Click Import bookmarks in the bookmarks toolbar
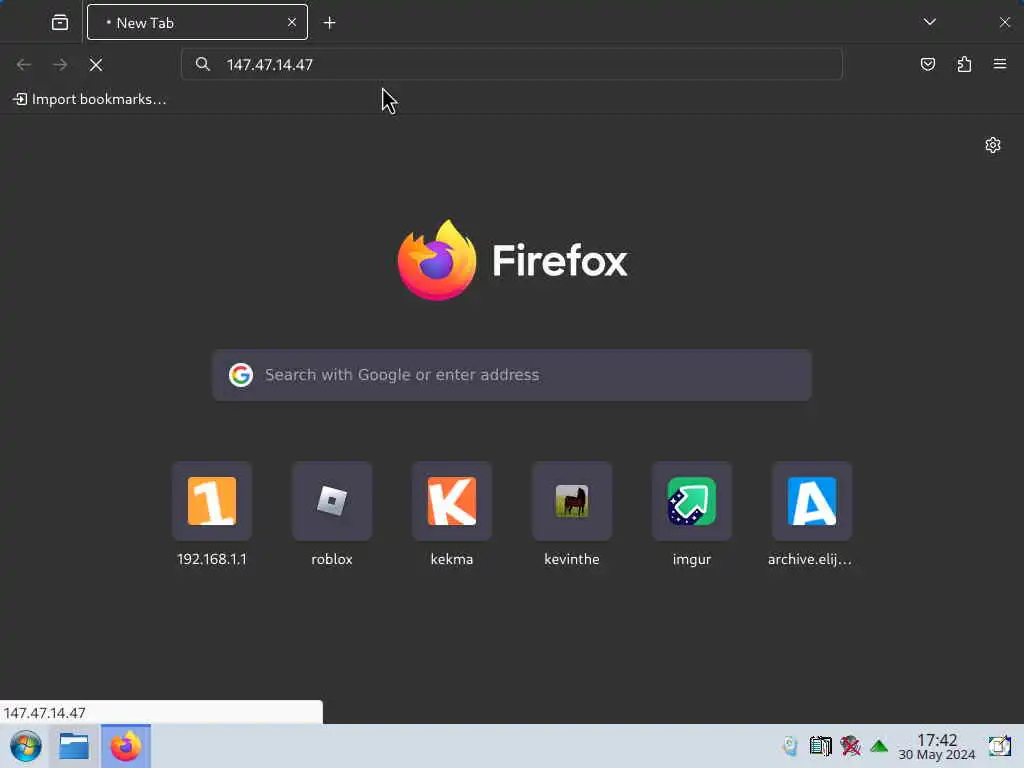Screen dimensions: 1024x768 tap(90, 99)
